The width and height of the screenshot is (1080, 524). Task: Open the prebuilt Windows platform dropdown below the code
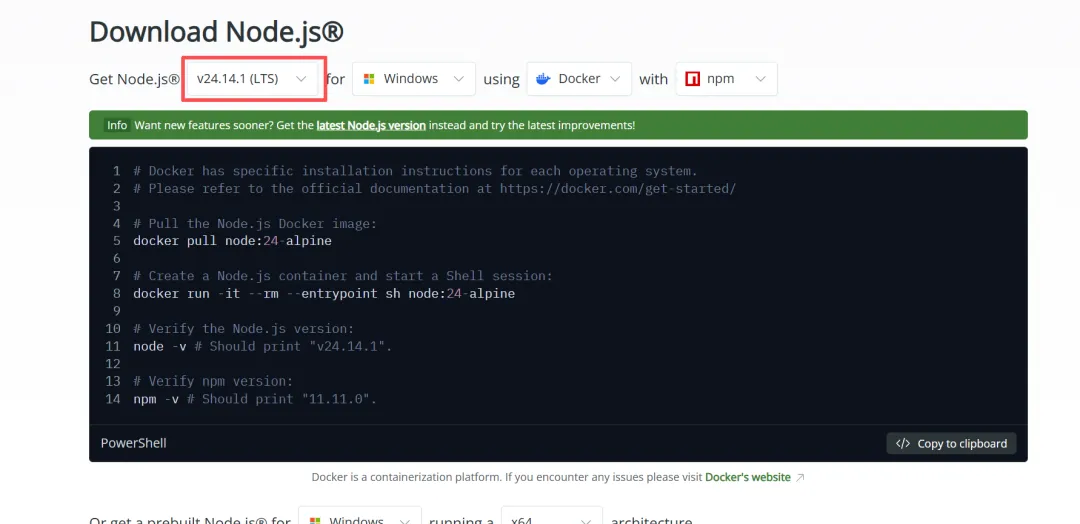(x=360, y=518)
